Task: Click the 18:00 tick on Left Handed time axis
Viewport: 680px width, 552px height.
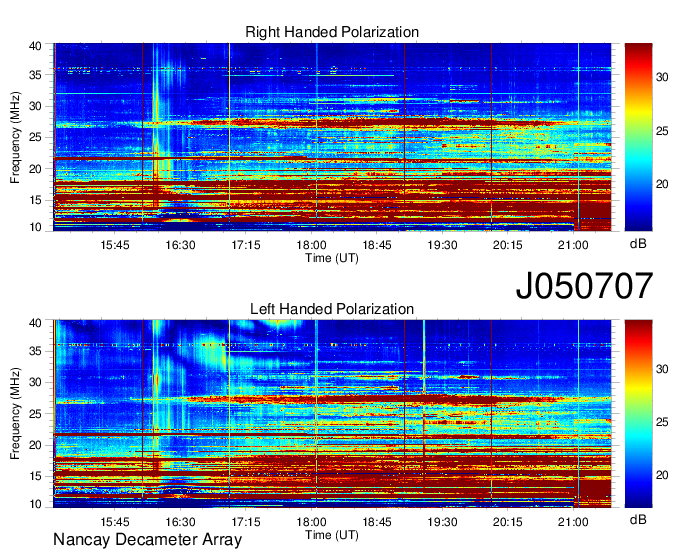Action: pyautogui.click(x=311, y=522)
